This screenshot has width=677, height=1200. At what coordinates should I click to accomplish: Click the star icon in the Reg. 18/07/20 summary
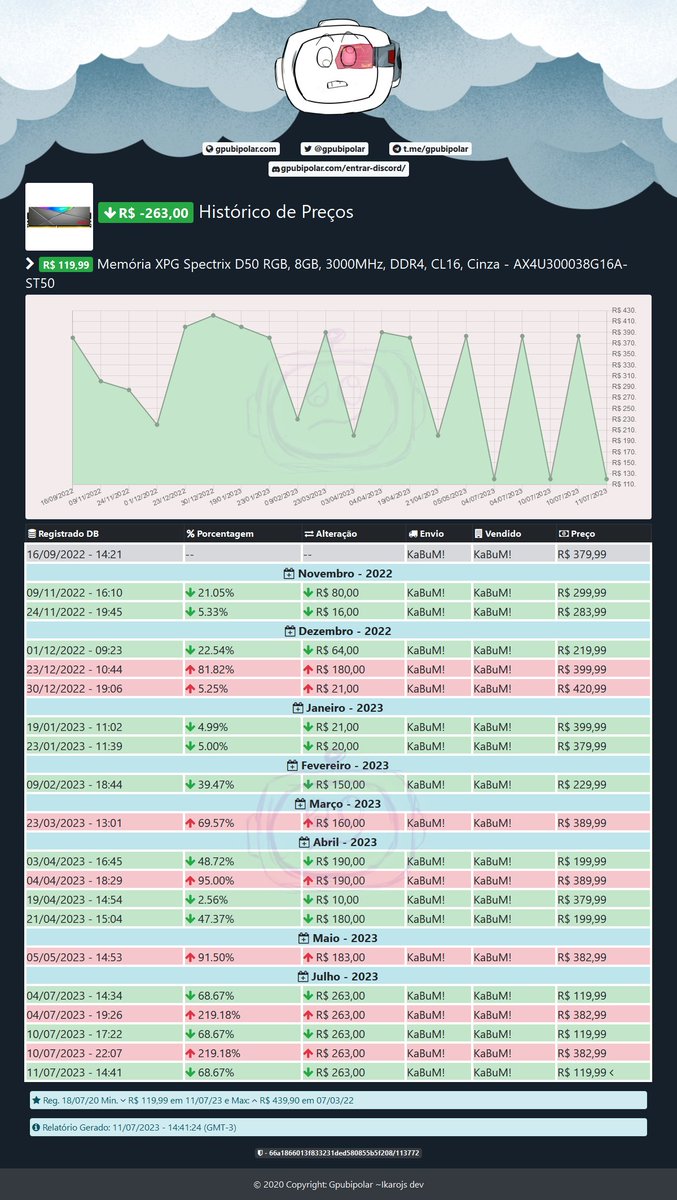coord(36,1100)
